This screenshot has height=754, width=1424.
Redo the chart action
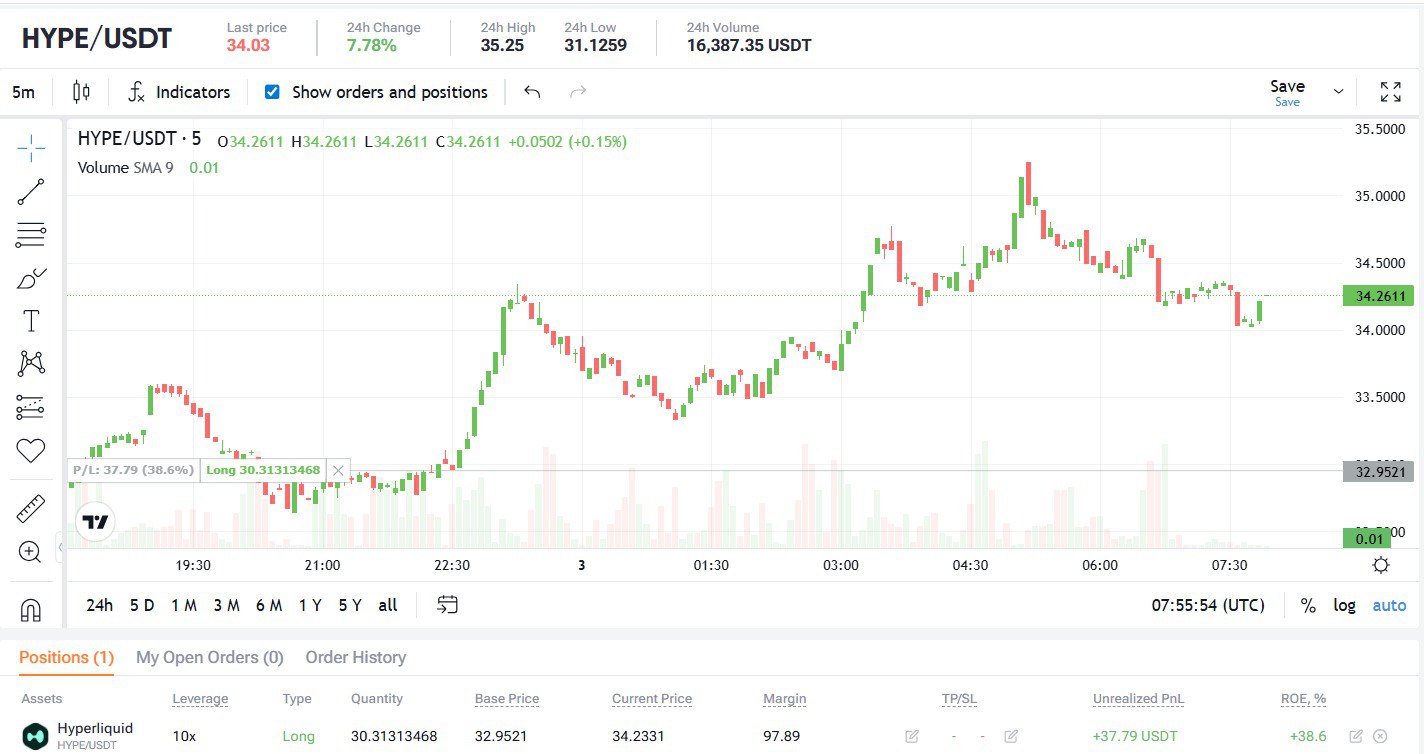click(x=577, y=92)
